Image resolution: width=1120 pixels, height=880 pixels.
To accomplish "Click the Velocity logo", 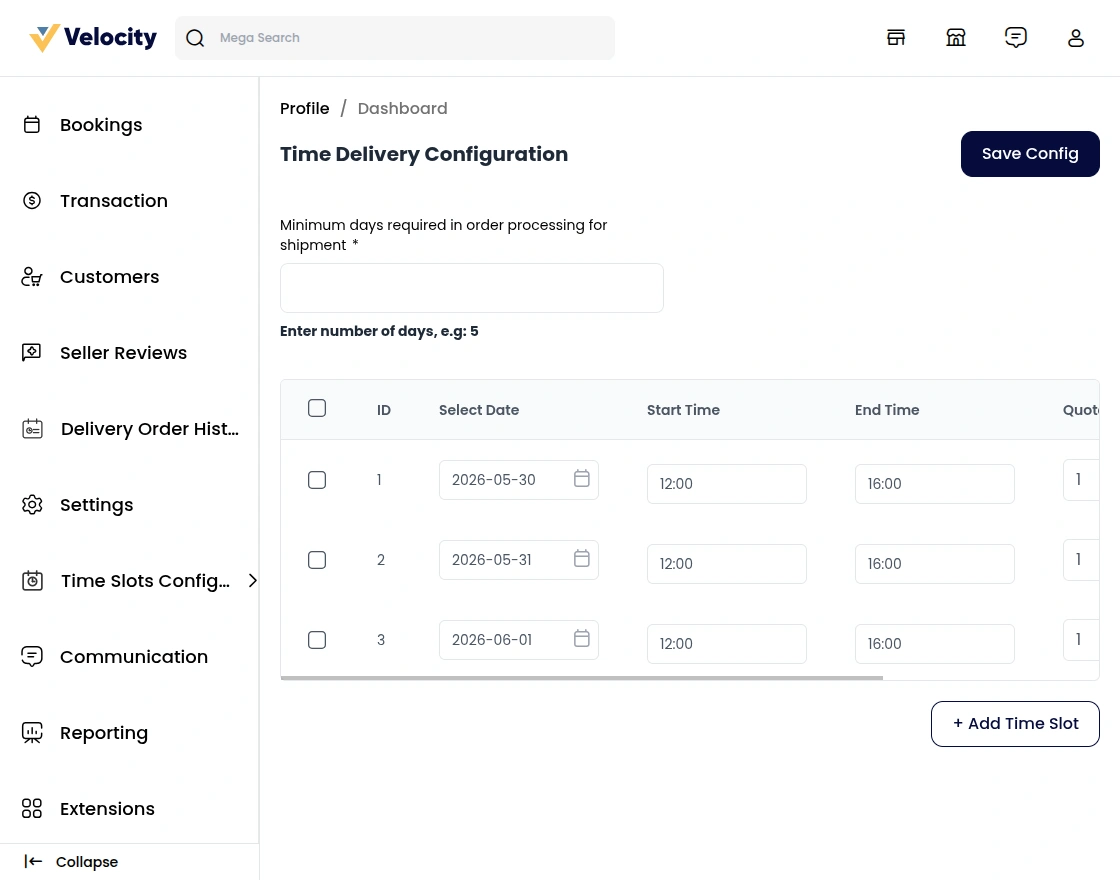I will click(x=93, y=38).
